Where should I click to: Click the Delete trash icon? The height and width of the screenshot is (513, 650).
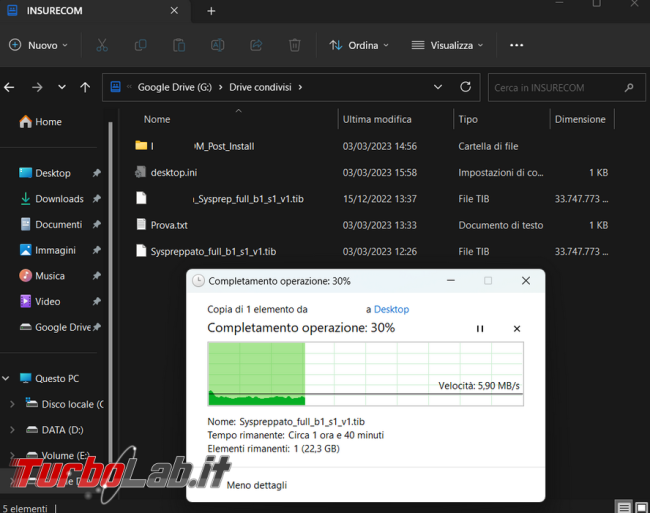click(x=295, y=45)
